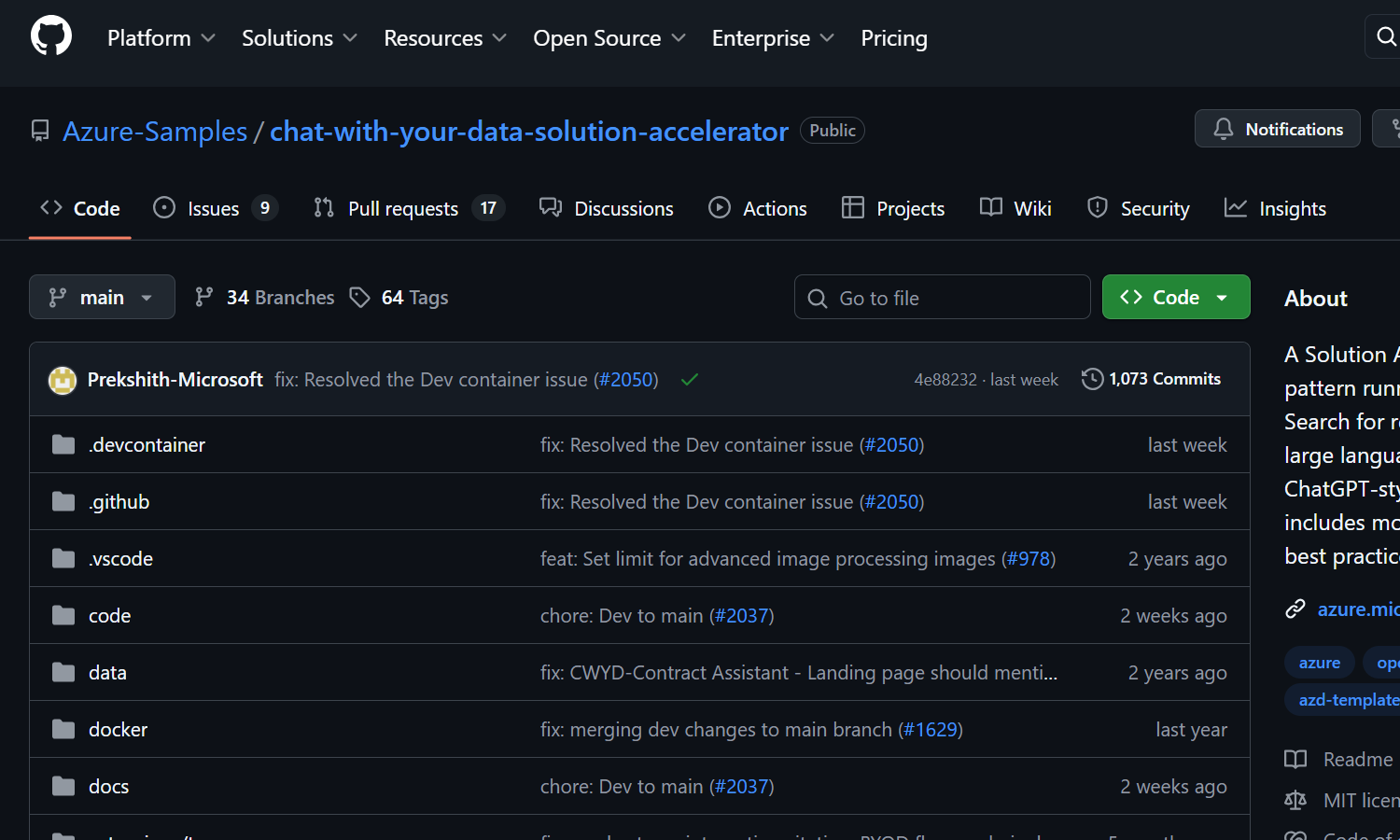Click the link icon next to azure.mic URL
Screen dimensions: 1400x840
point(1295,609)
